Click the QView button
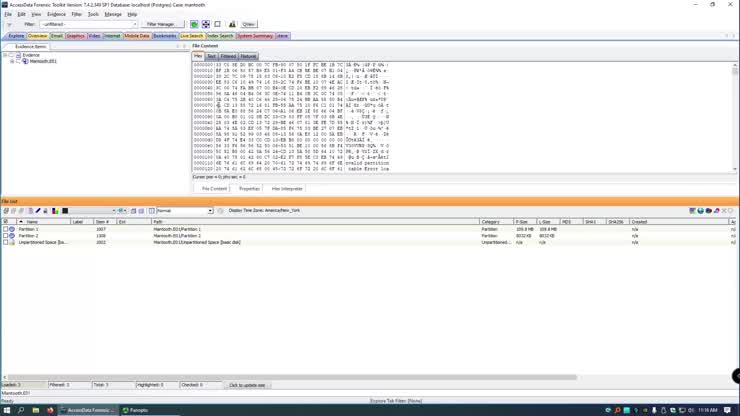This screenshot has width=740, height=416. point(248,24)
